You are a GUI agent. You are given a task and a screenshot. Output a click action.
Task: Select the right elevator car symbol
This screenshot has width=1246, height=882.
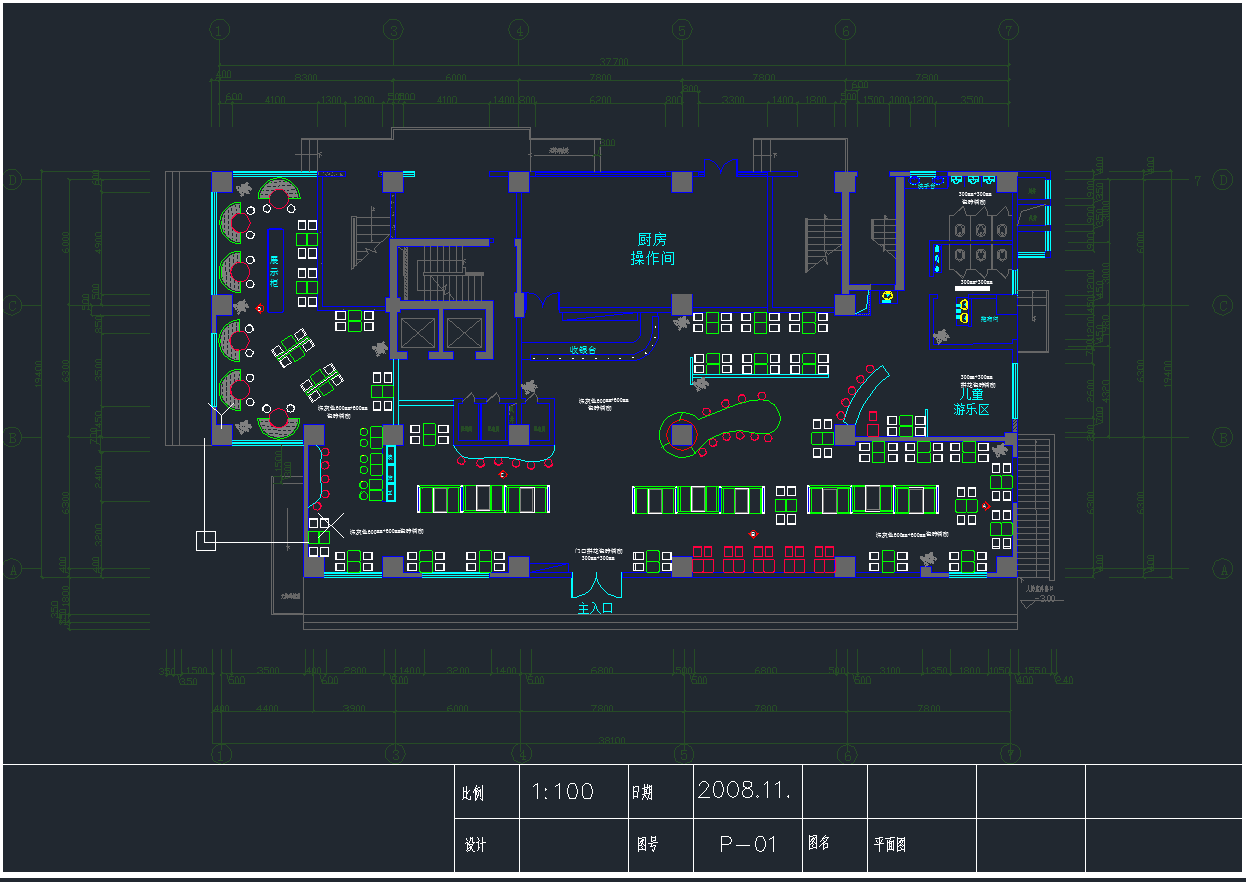tap(463, 331)
